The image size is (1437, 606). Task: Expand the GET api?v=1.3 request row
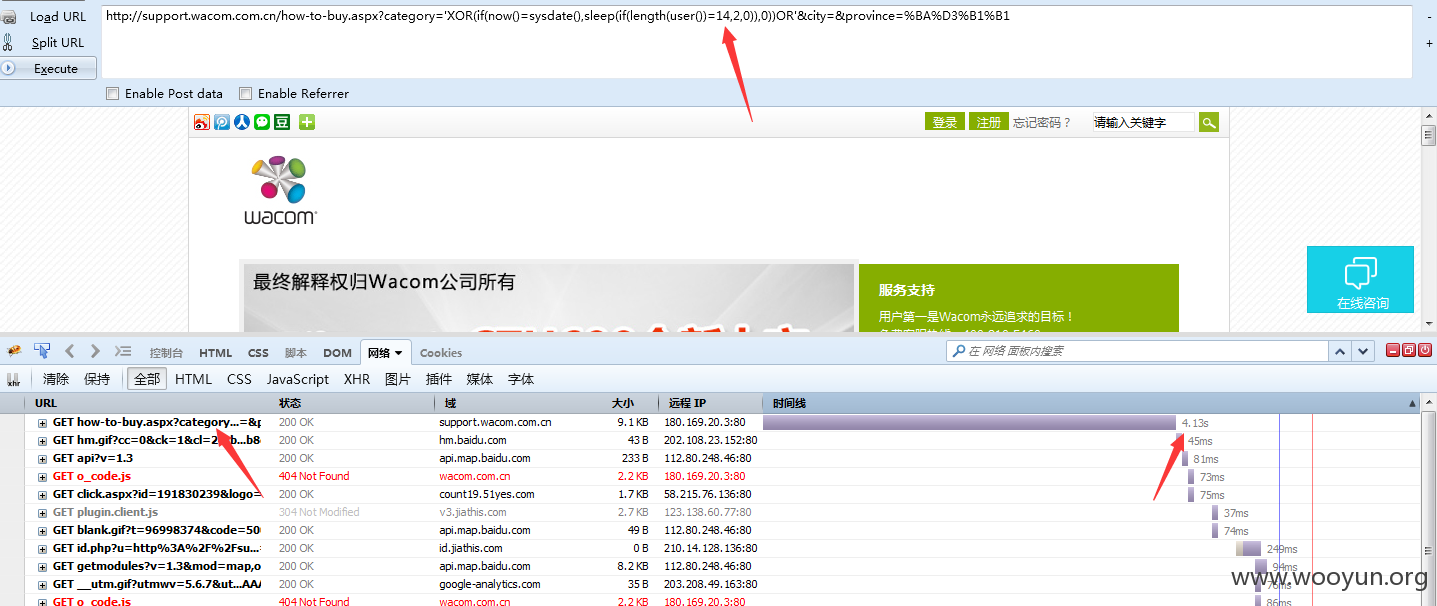(x=43, y=459)
